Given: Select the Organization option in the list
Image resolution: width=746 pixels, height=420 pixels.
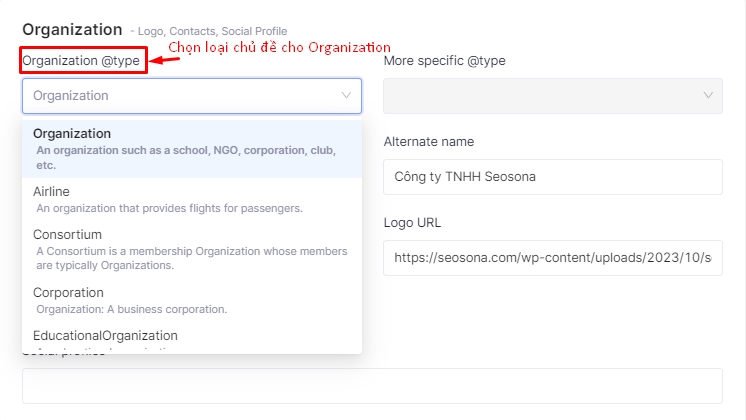Looking at the screenshot, I should coord(192,149).
